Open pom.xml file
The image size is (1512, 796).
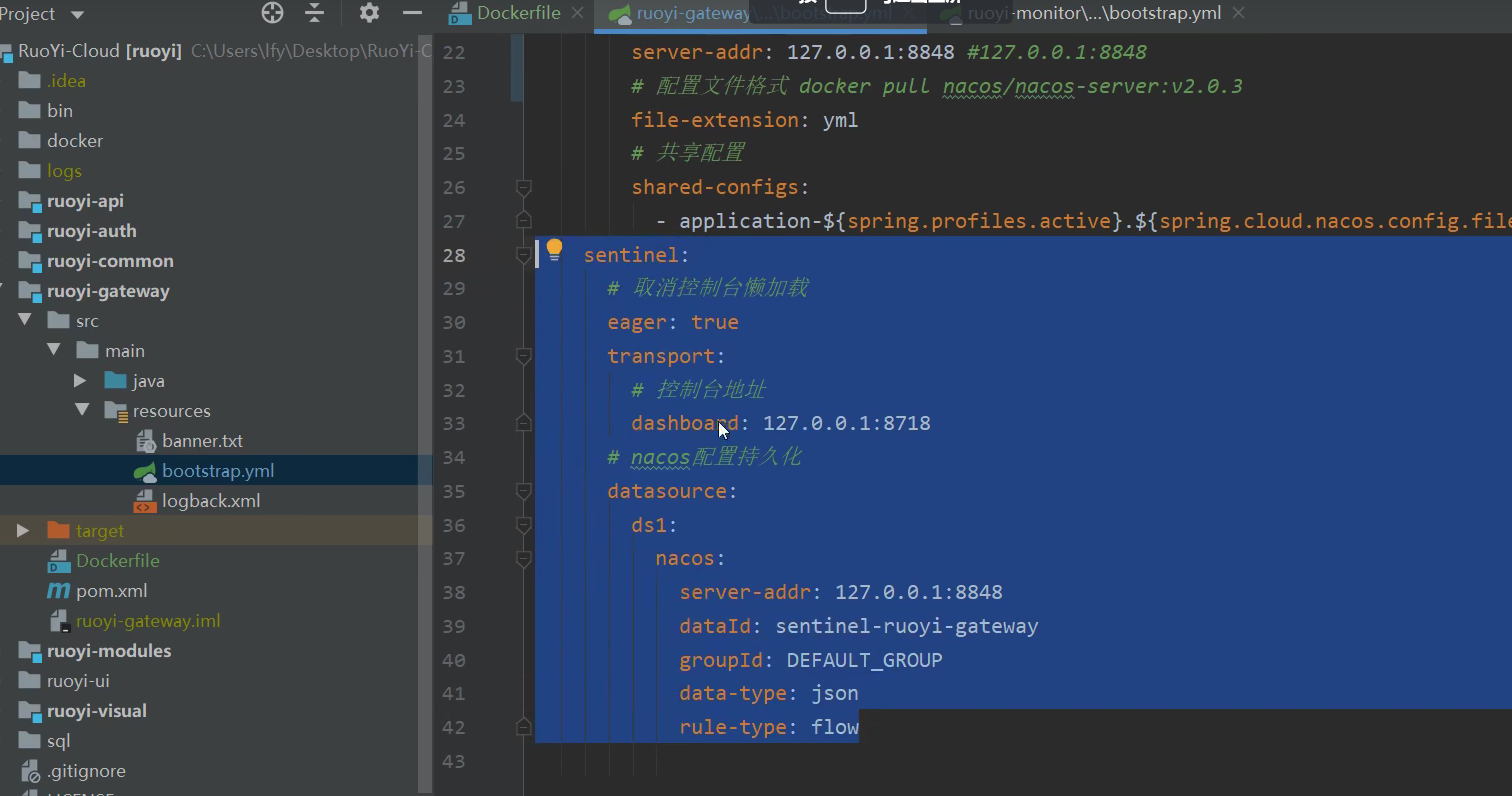coord(111,591)
